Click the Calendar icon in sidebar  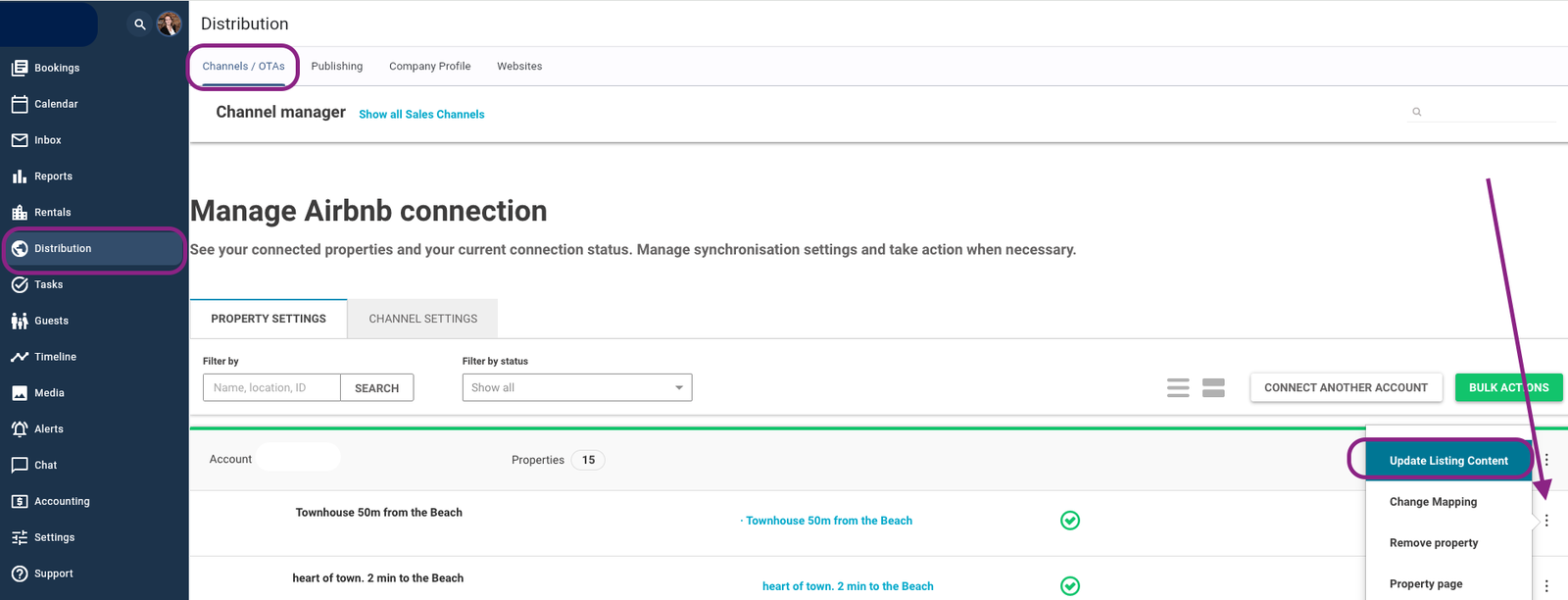coord(20,104)
